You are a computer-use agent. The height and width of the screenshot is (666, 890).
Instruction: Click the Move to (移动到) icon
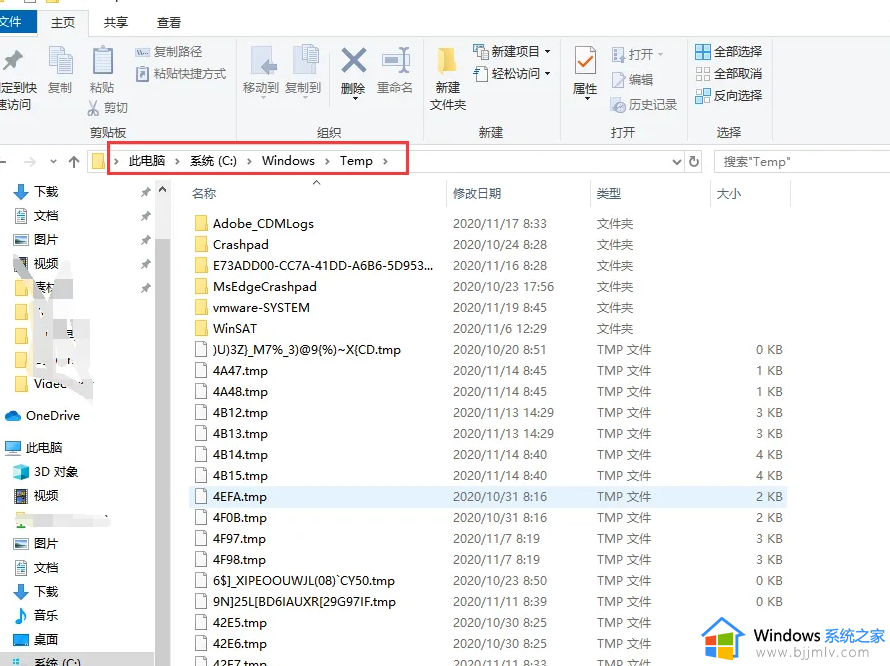tap(262, 60)
